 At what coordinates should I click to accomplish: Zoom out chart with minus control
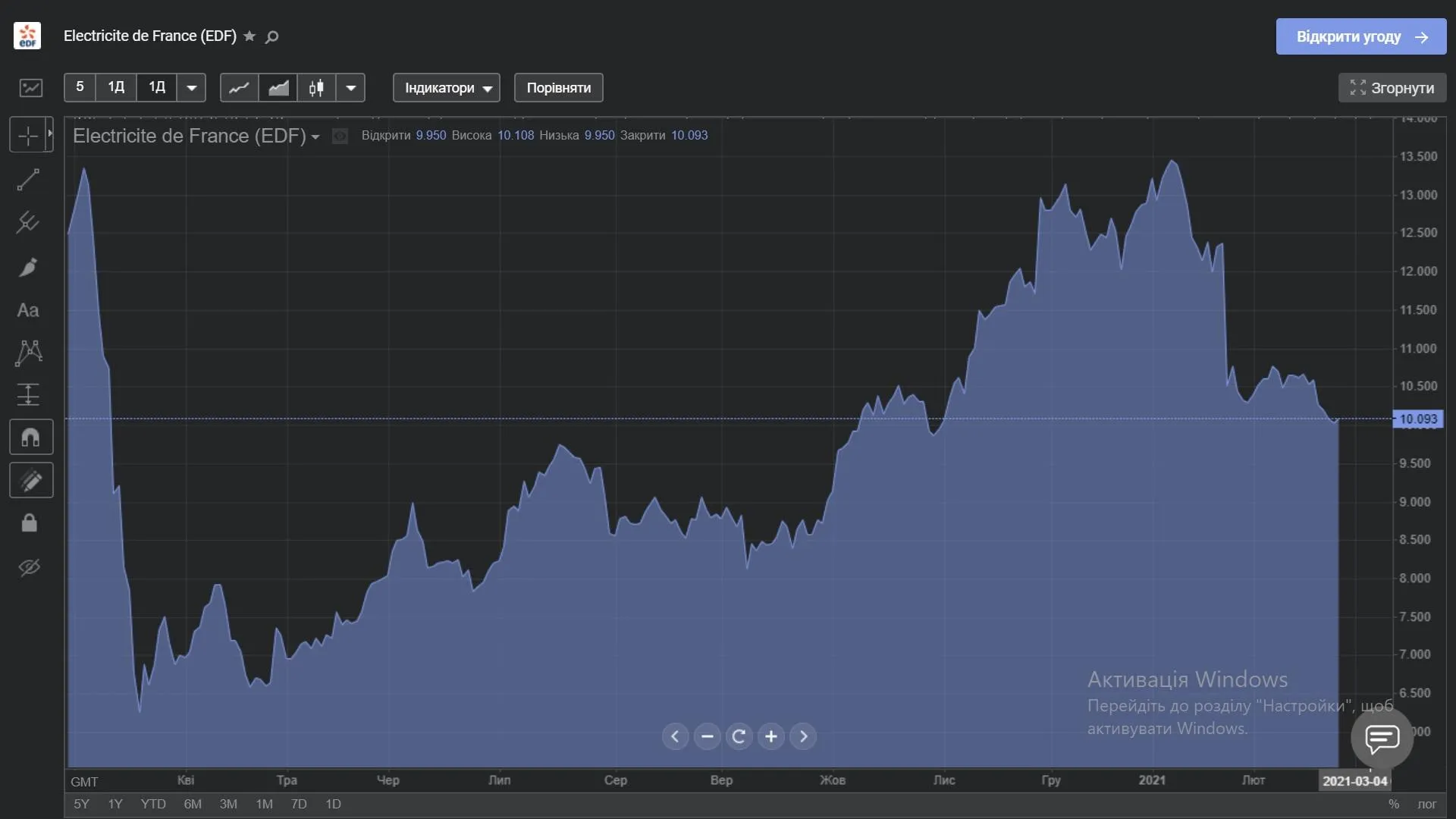(x=708, y=736)
